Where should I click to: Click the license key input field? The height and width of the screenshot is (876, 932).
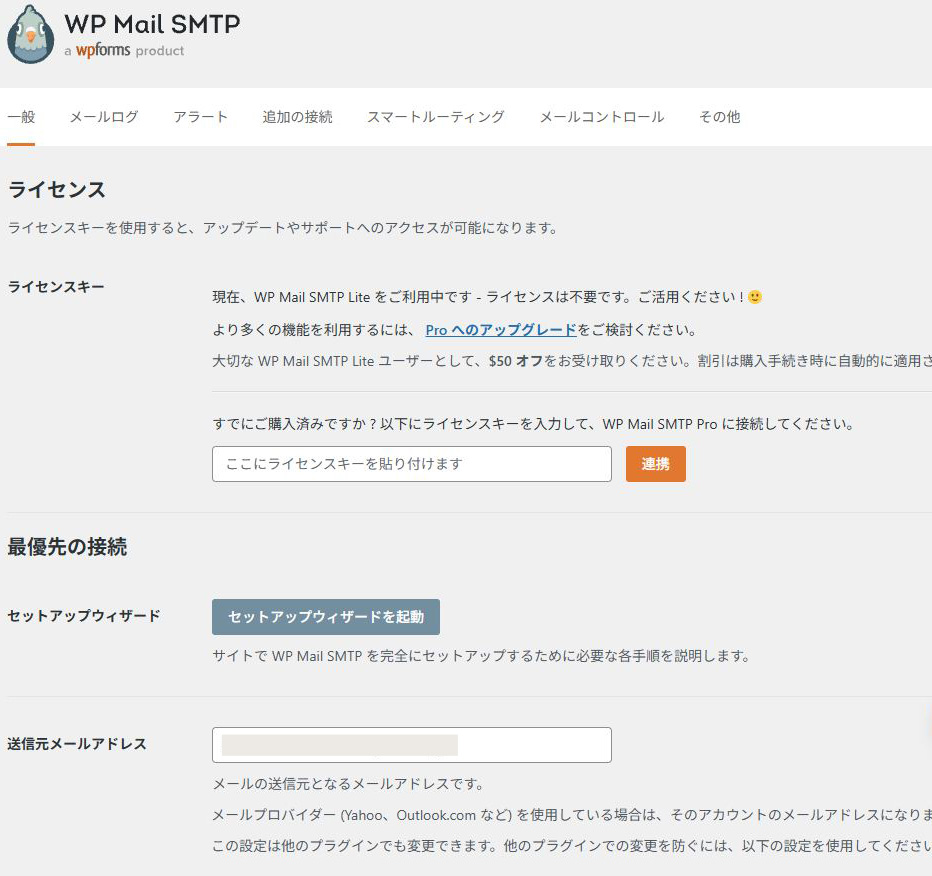412,464
